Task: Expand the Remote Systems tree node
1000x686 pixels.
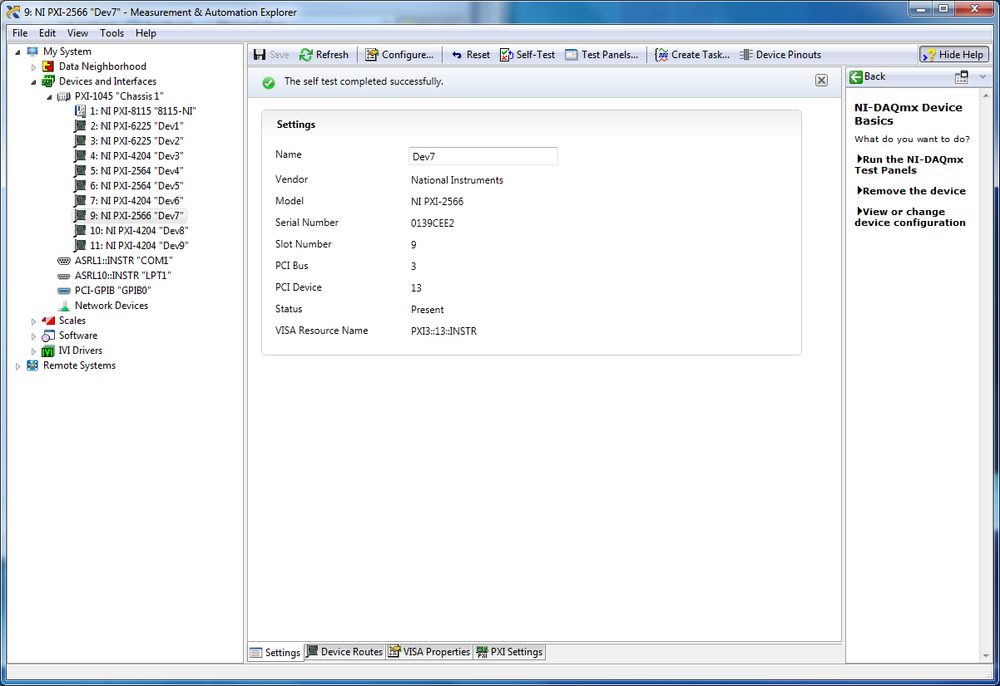Action: click(17, 366)
